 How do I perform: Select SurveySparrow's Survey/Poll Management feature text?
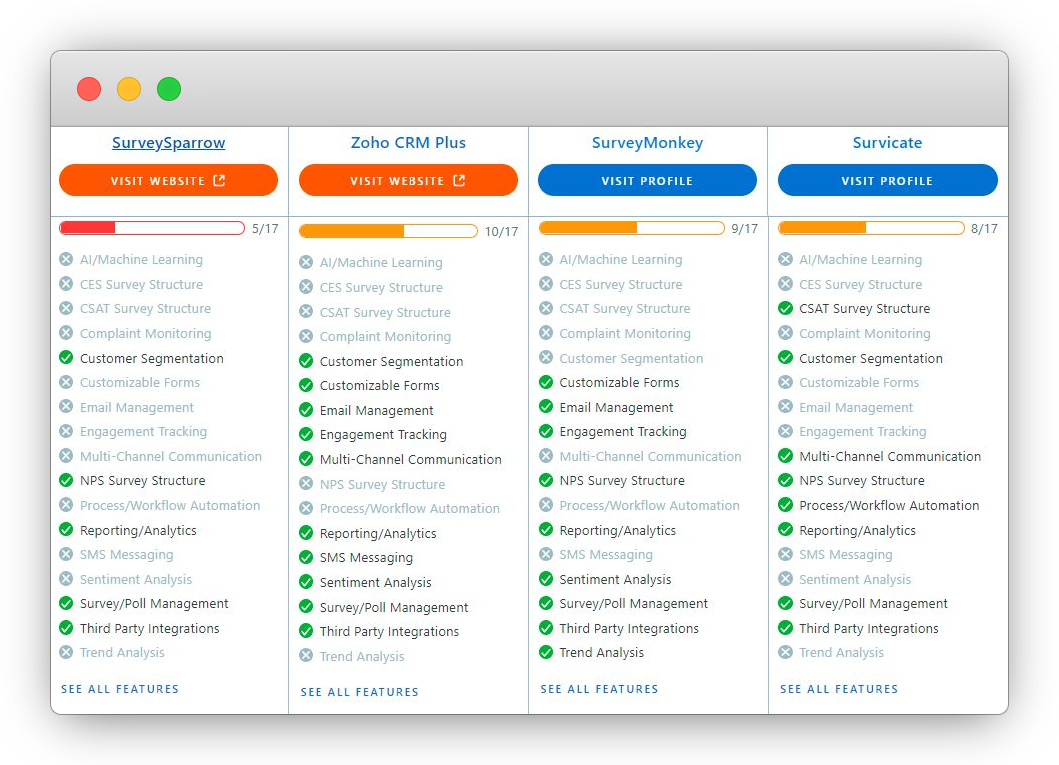pos(154,604)
